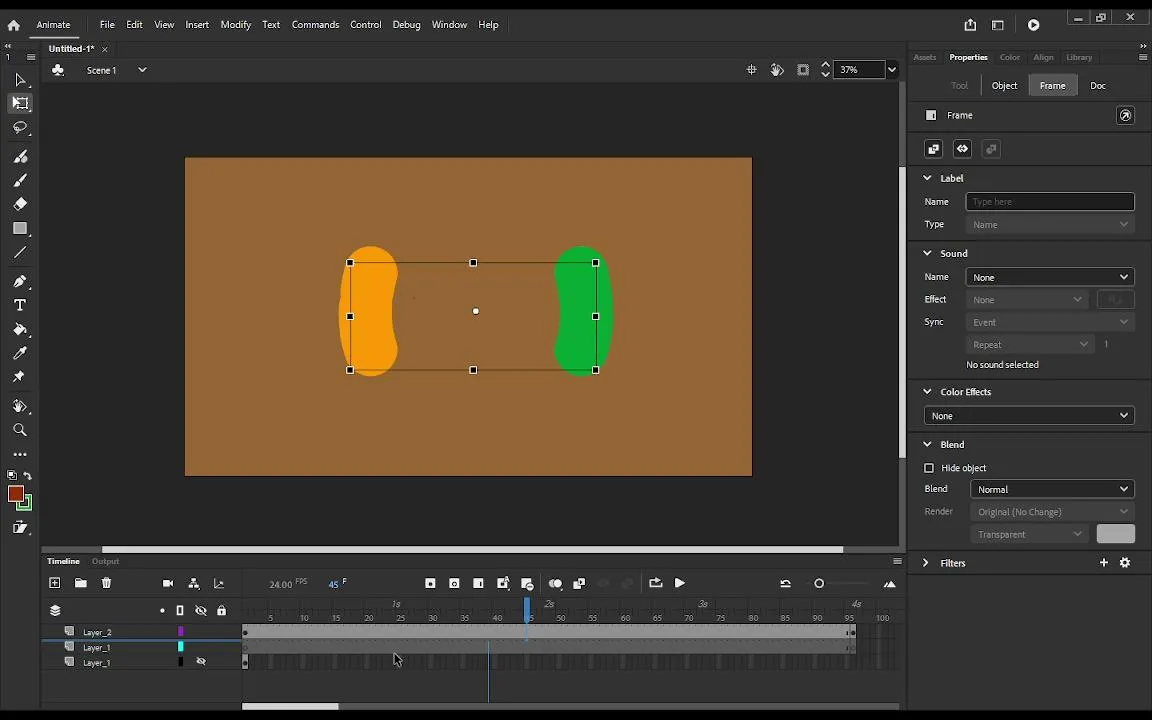1152x720 pixels.
Task: Switch to the Doc properties tab
Action: [x=1098, y=85]
